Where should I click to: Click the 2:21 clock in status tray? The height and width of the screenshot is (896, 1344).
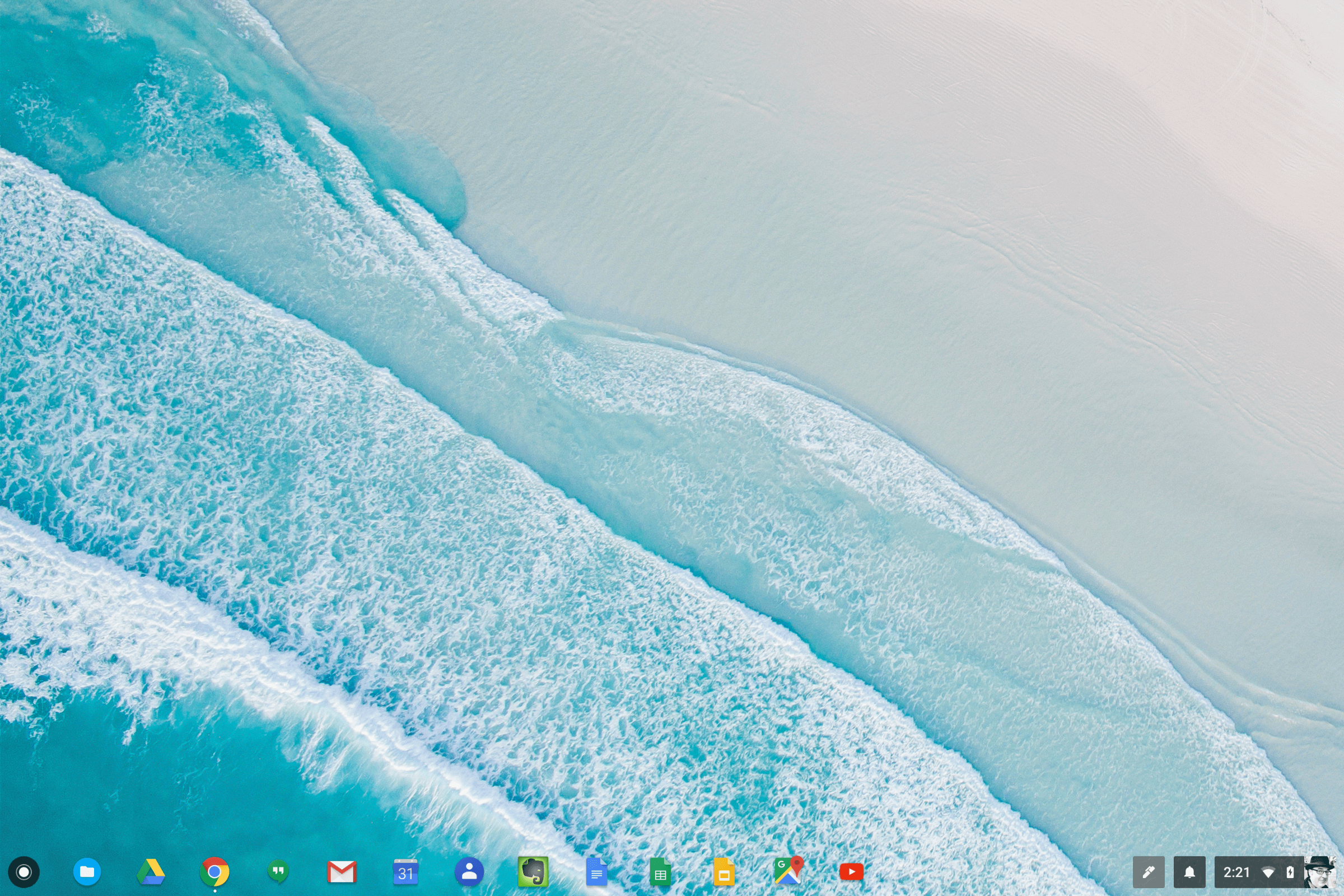1236,872
